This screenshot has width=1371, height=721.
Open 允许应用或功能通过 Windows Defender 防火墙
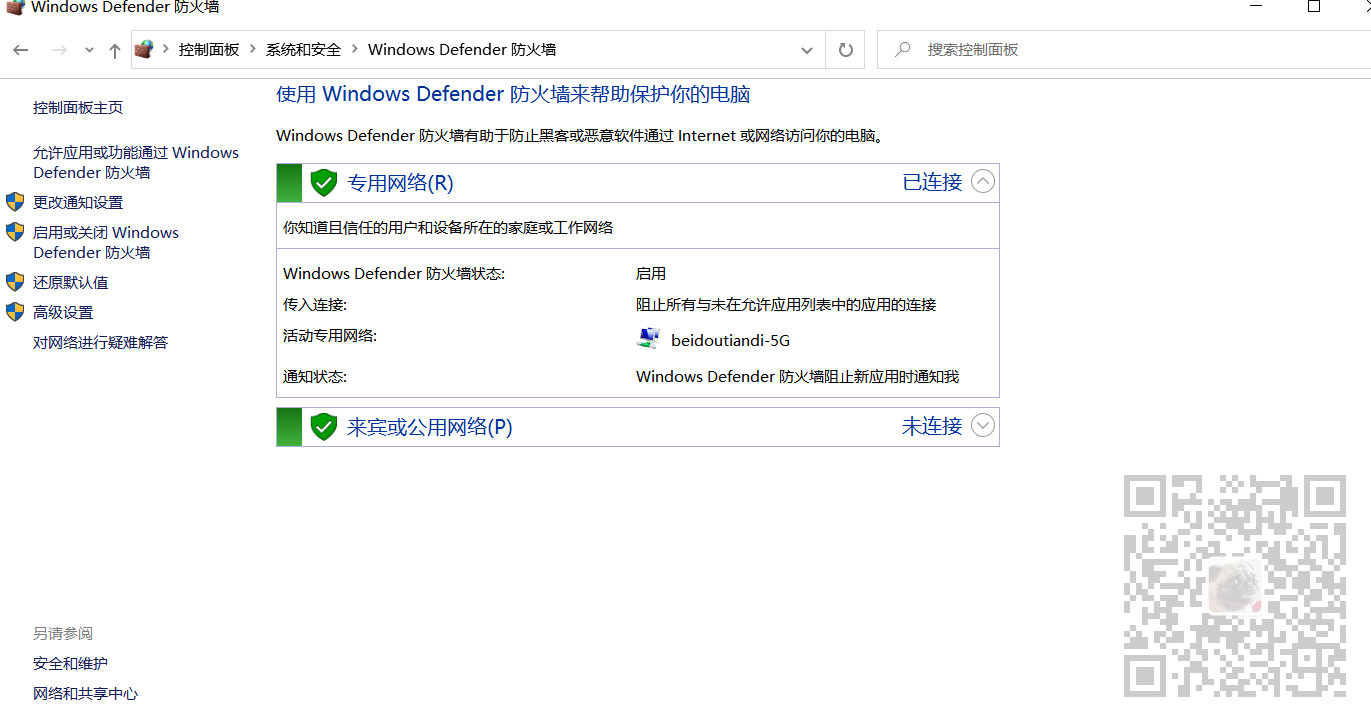(136, 162)
